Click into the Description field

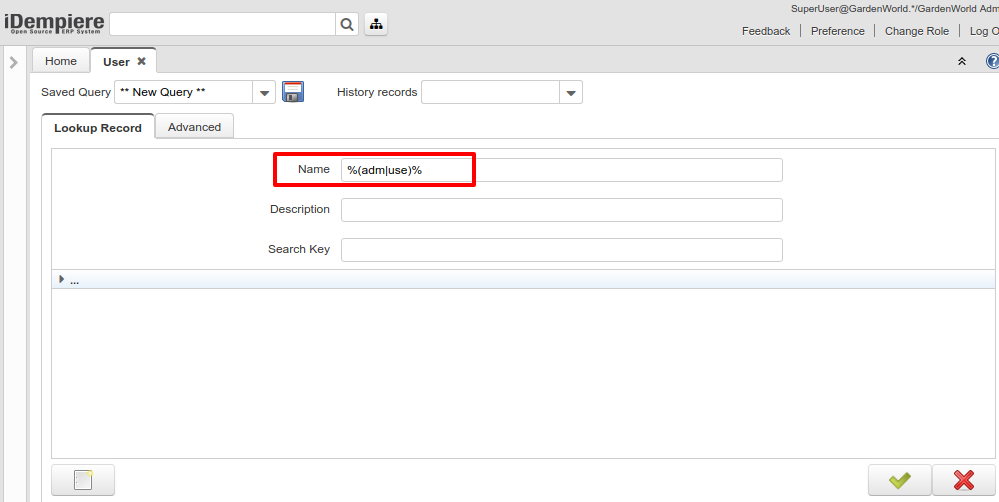561,210
